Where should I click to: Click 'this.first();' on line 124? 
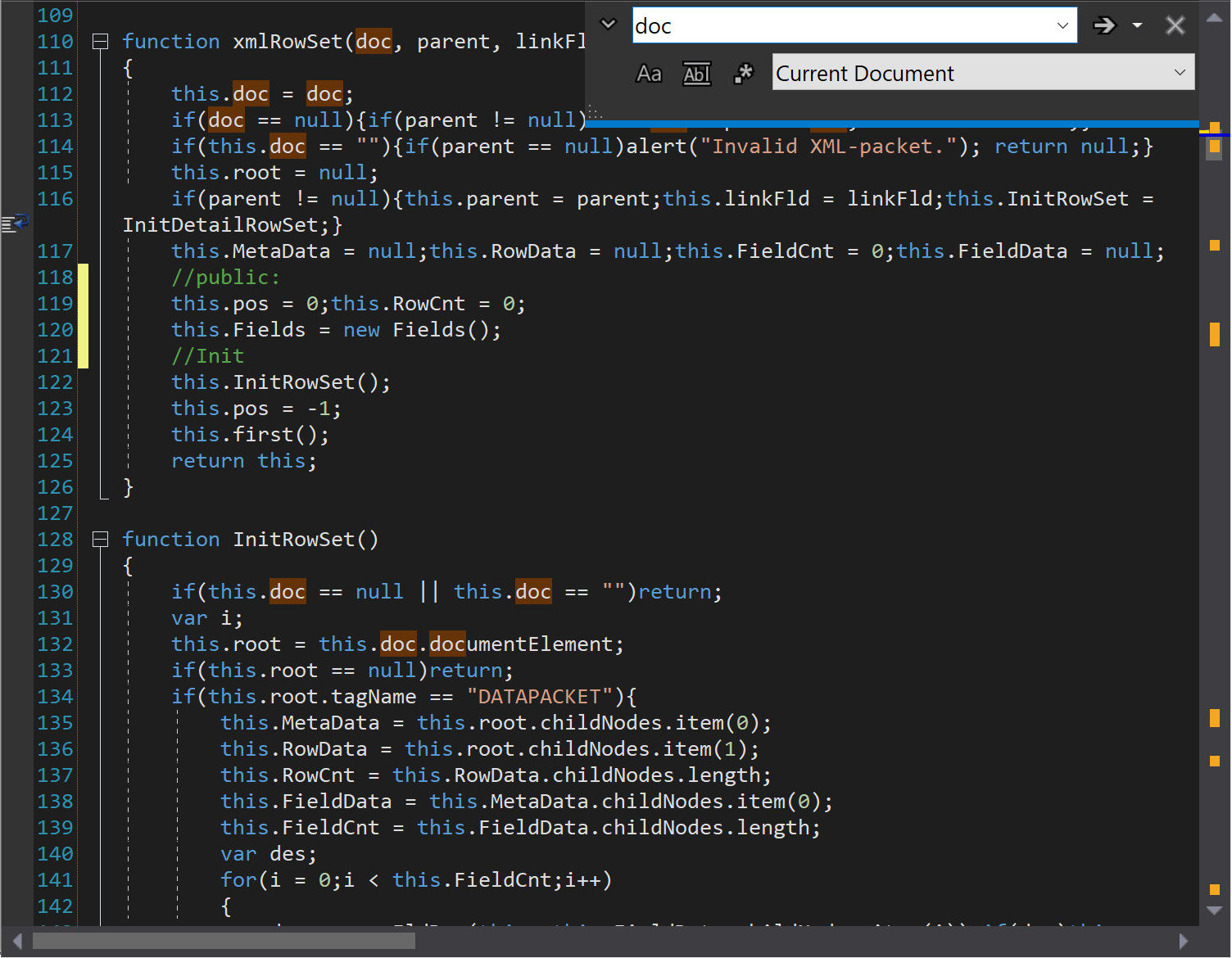coord(251,435)
